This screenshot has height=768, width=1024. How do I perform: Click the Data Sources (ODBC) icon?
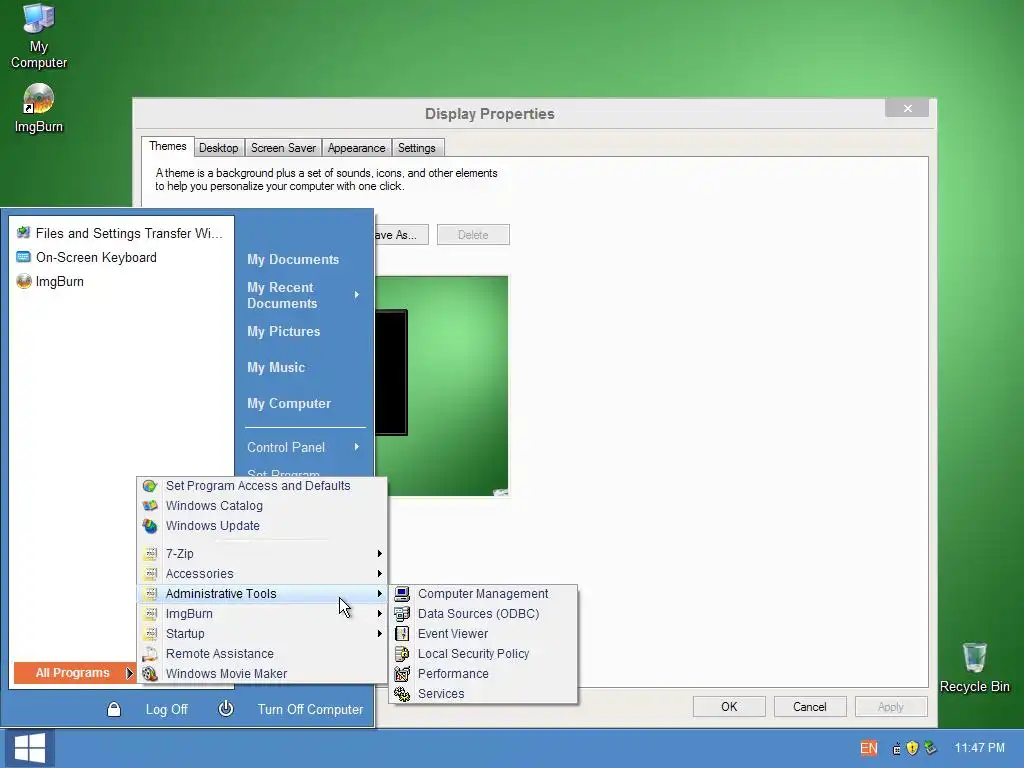(x=402, y=614)
